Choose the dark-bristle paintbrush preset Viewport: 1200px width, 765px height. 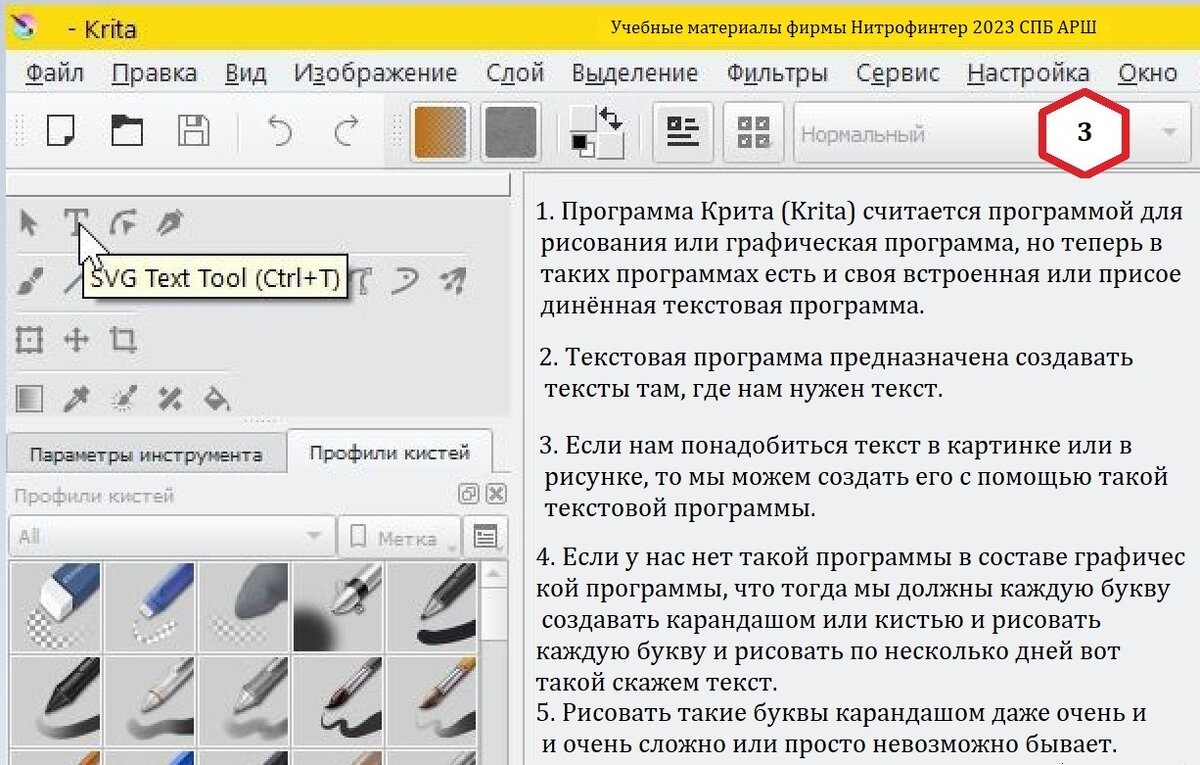click(x=338, y=700)
